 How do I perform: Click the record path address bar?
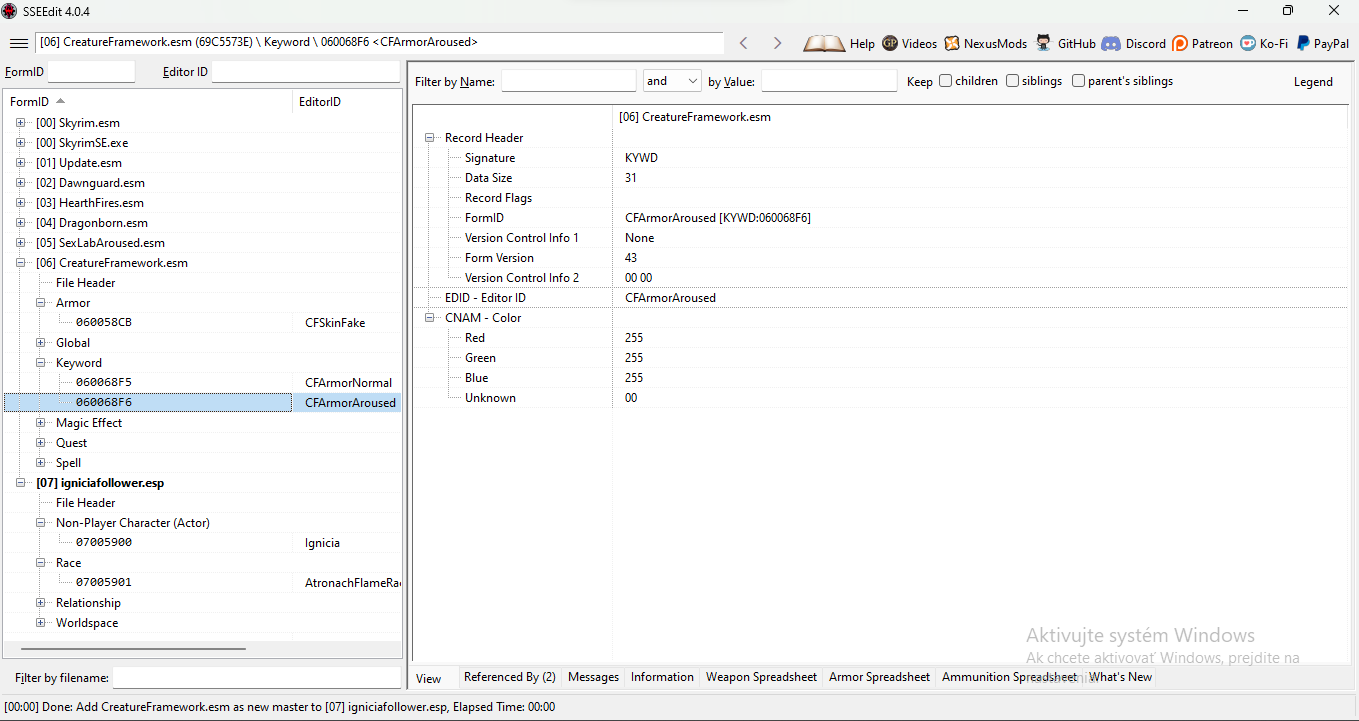pos(379,43)
